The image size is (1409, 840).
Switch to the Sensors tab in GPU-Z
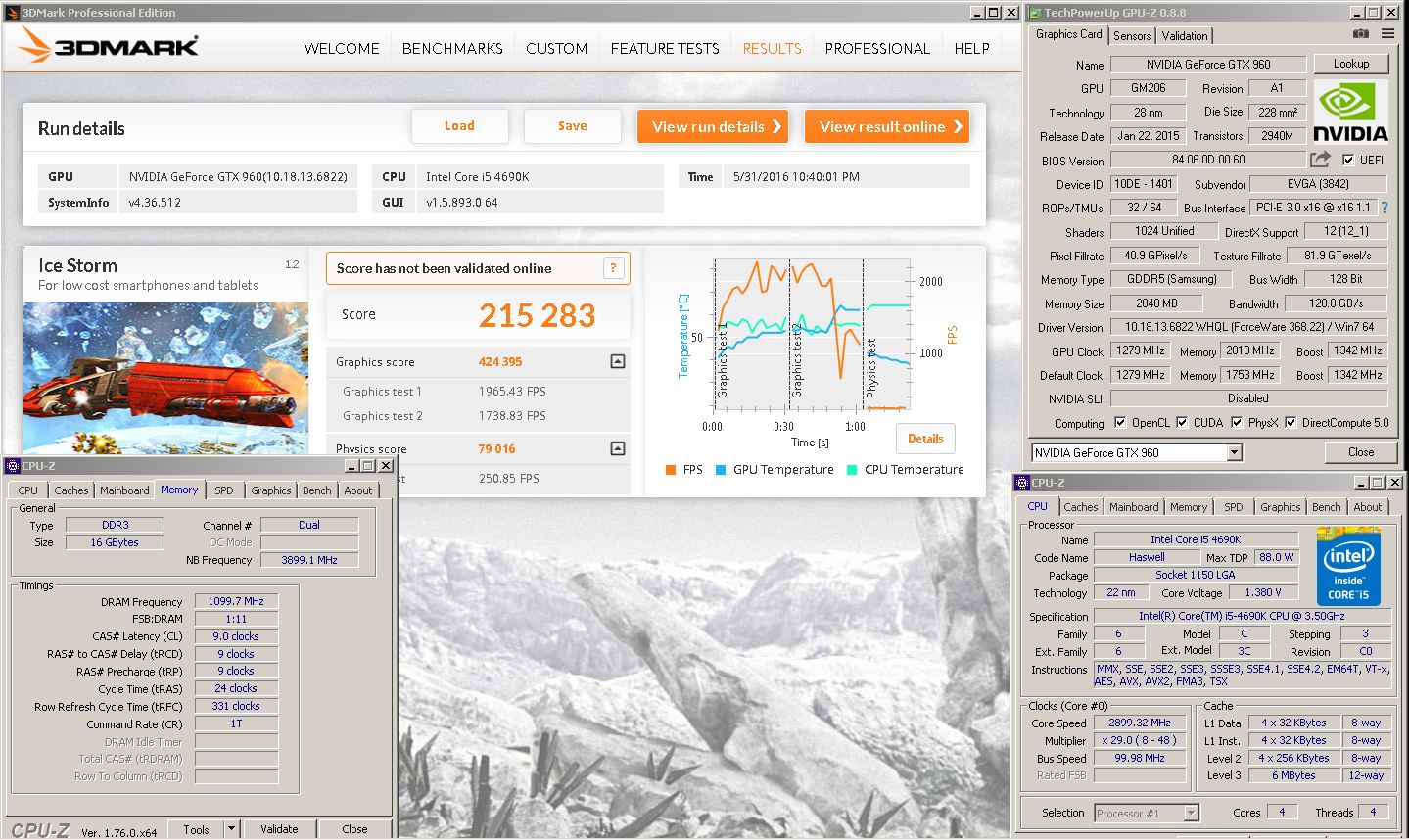pos(1132,35)
